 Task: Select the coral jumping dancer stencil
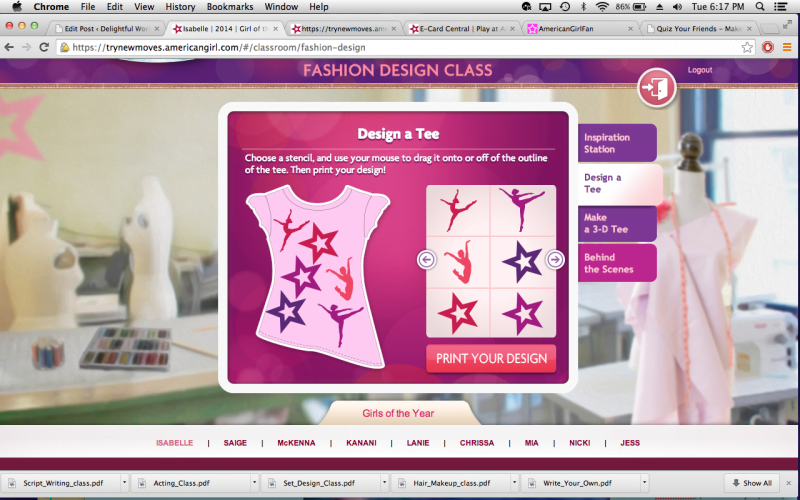(459, 262)
